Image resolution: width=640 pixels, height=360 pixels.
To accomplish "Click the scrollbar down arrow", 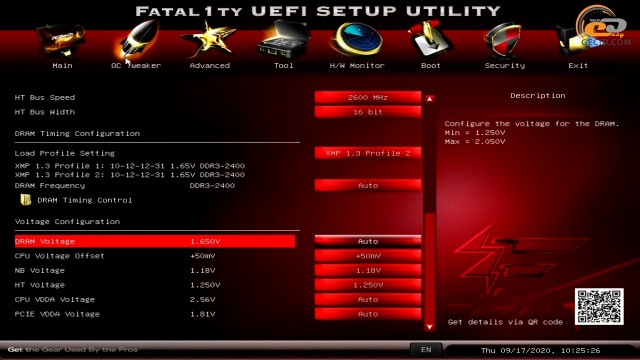I will click(429, 327).
